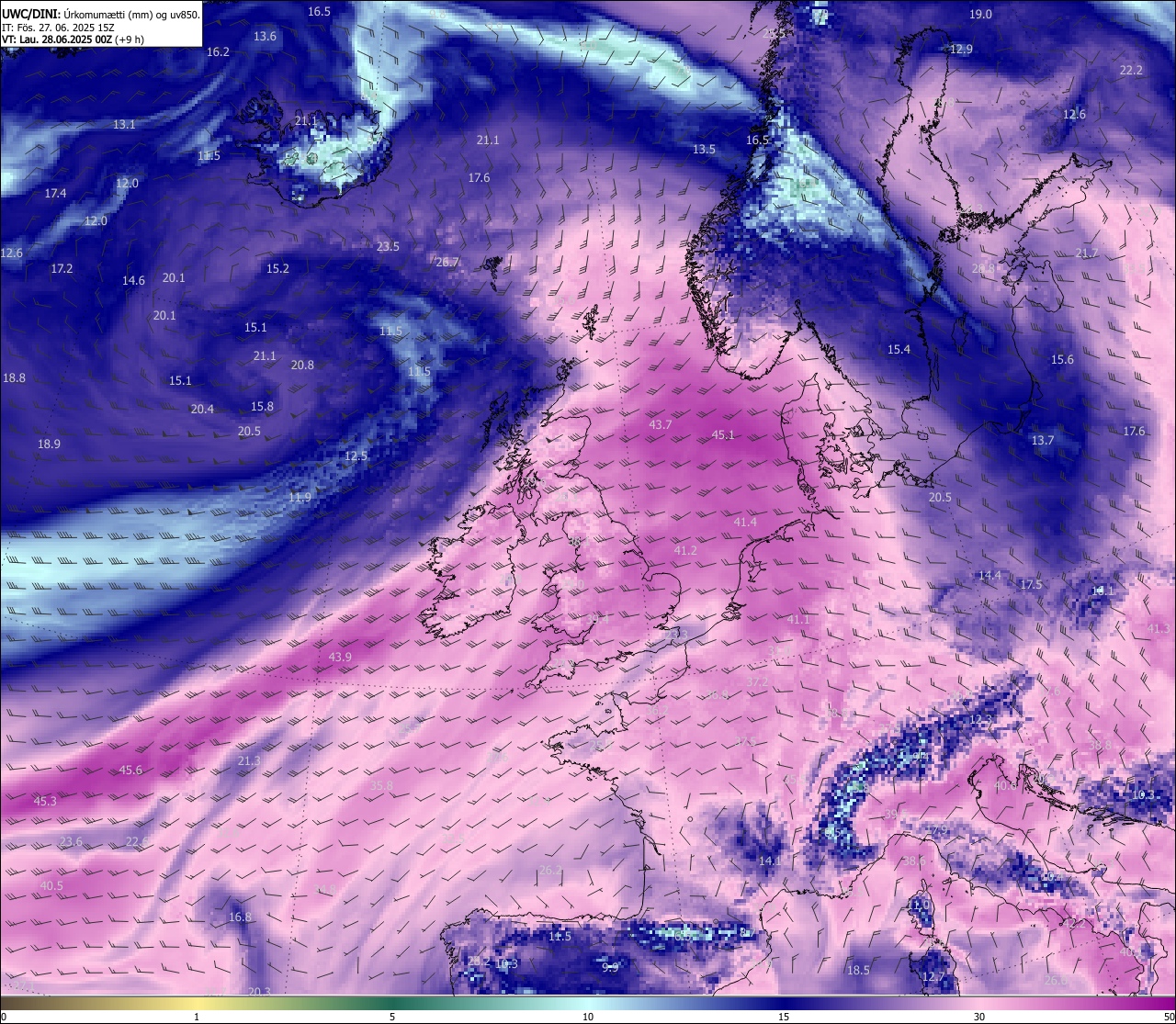
Task: Select the 20.8 map value
Action: pos(302,366)
